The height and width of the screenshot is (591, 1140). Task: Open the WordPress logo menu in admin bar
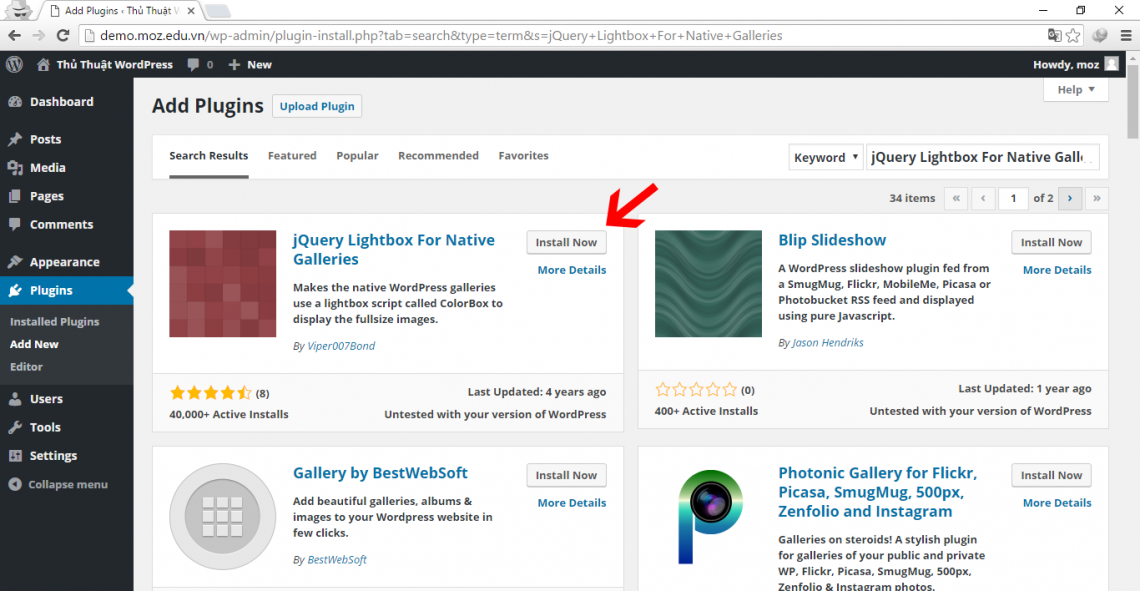(14, 64)
